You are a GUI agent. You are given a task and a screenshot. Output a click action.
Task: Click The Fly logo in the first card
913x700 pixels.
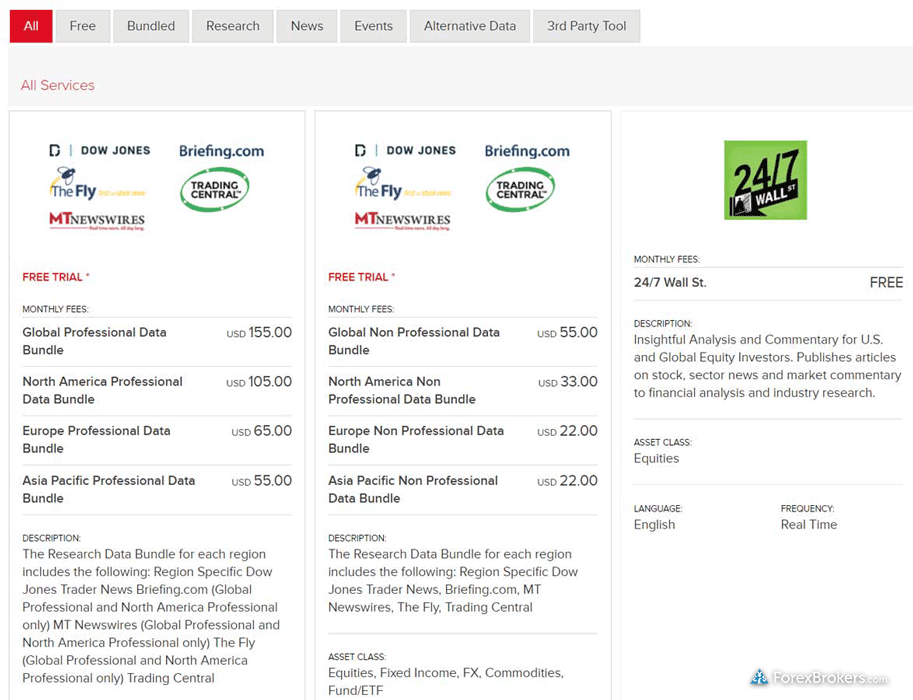(x=96, y=185)
